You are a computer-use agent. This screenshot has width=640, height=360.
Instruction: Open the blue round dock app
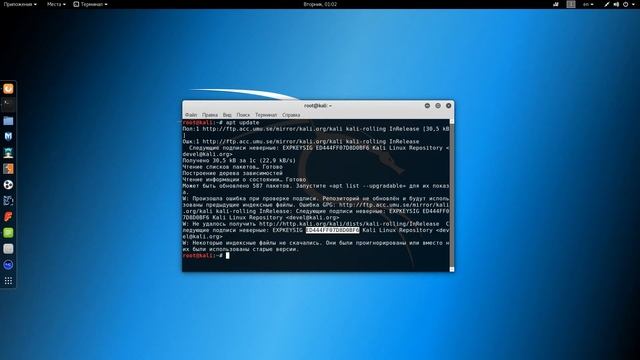click(x=8, y=264)
